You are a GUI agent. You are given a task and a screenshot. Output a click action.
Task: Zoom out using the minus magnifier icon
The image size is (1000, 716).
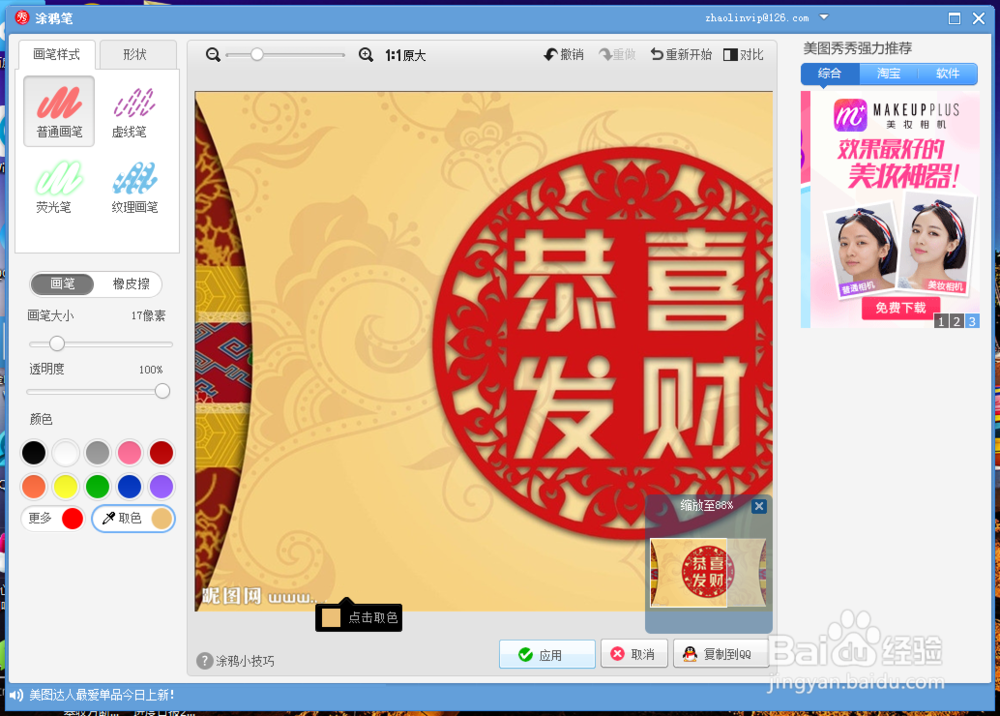click(212, 55)
